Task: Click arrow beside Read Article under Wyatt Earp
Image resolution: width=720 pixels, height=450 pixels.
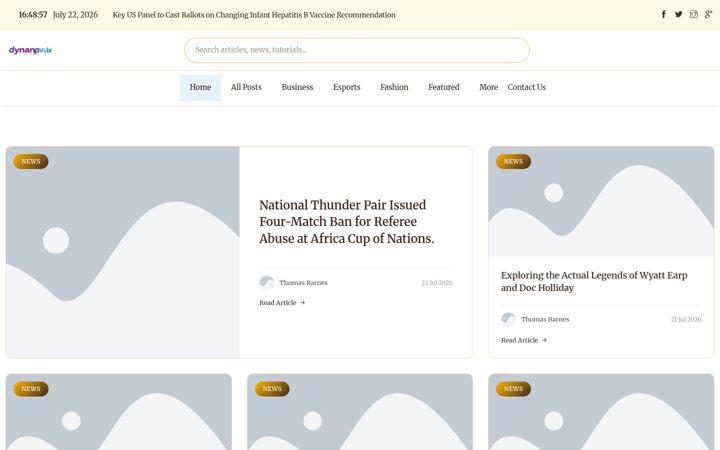Action: coord(544,340)
